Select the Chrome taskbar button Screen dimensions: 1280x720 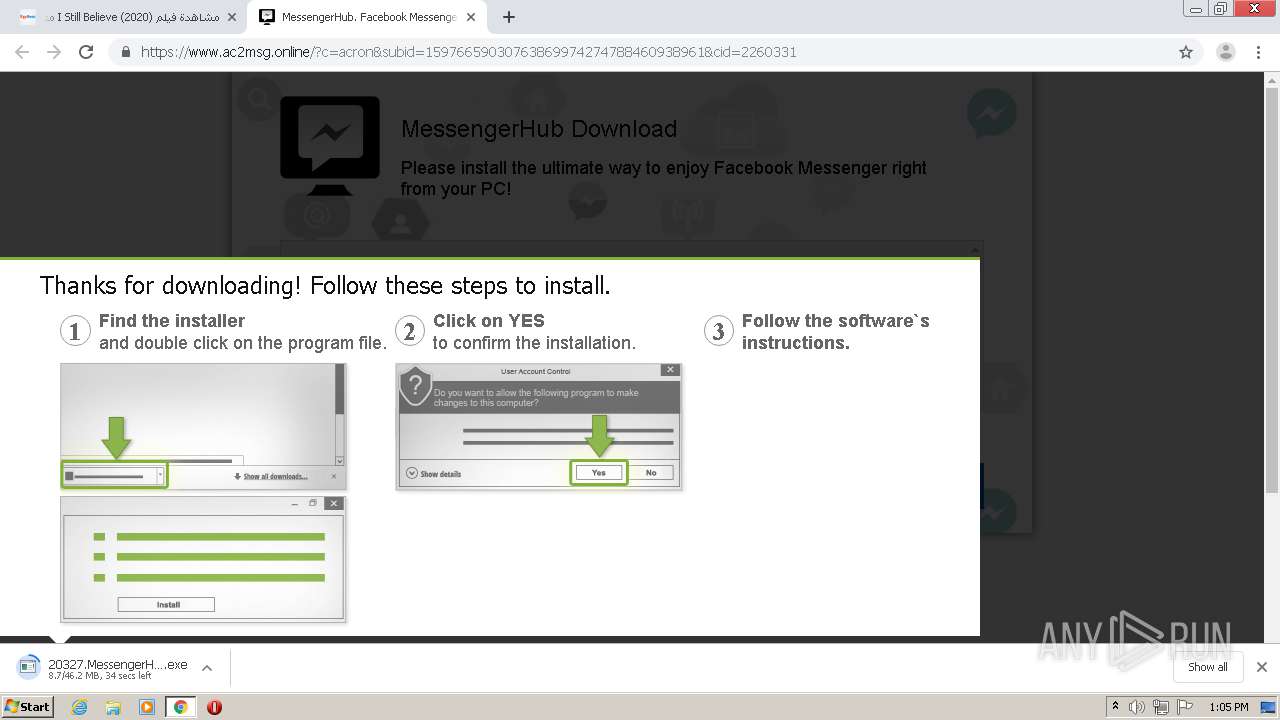[180, 707]
